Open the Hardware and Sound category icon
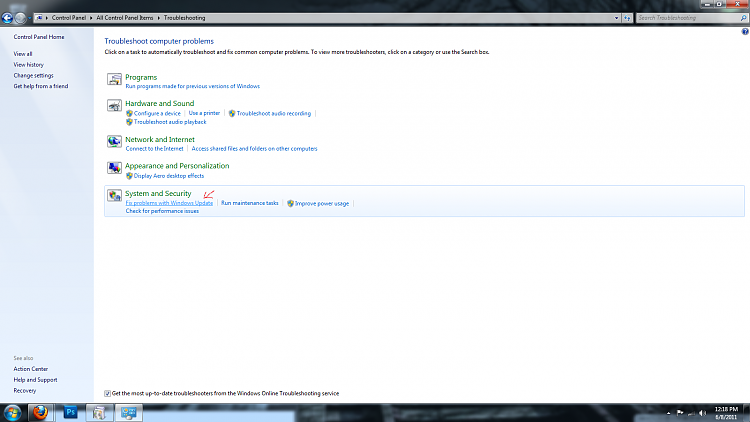Image resolution: width=750 pixels, height=422 pixels. [x=114, y=105]
